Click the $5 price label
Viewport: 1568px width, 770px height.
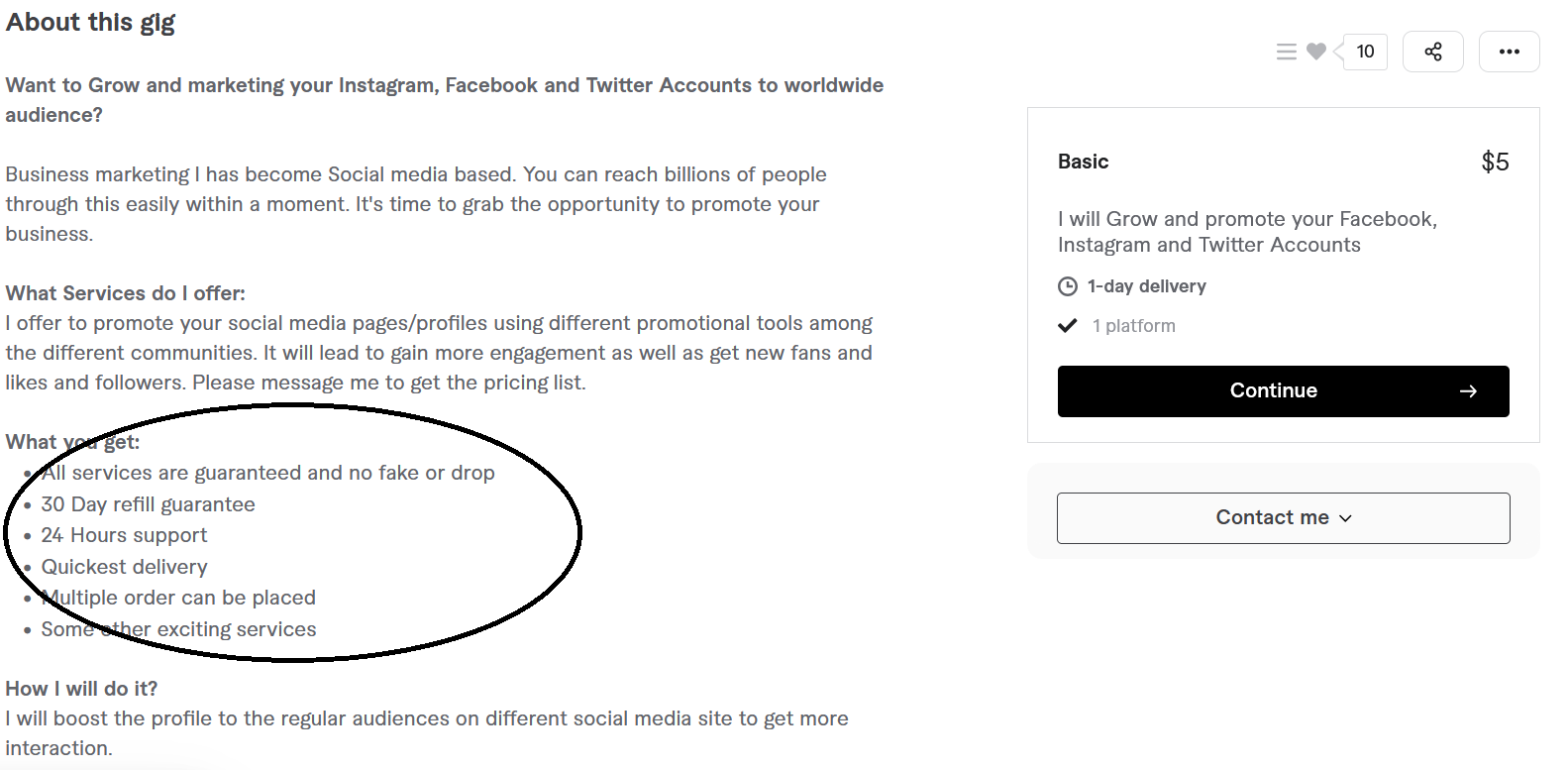1495,162
